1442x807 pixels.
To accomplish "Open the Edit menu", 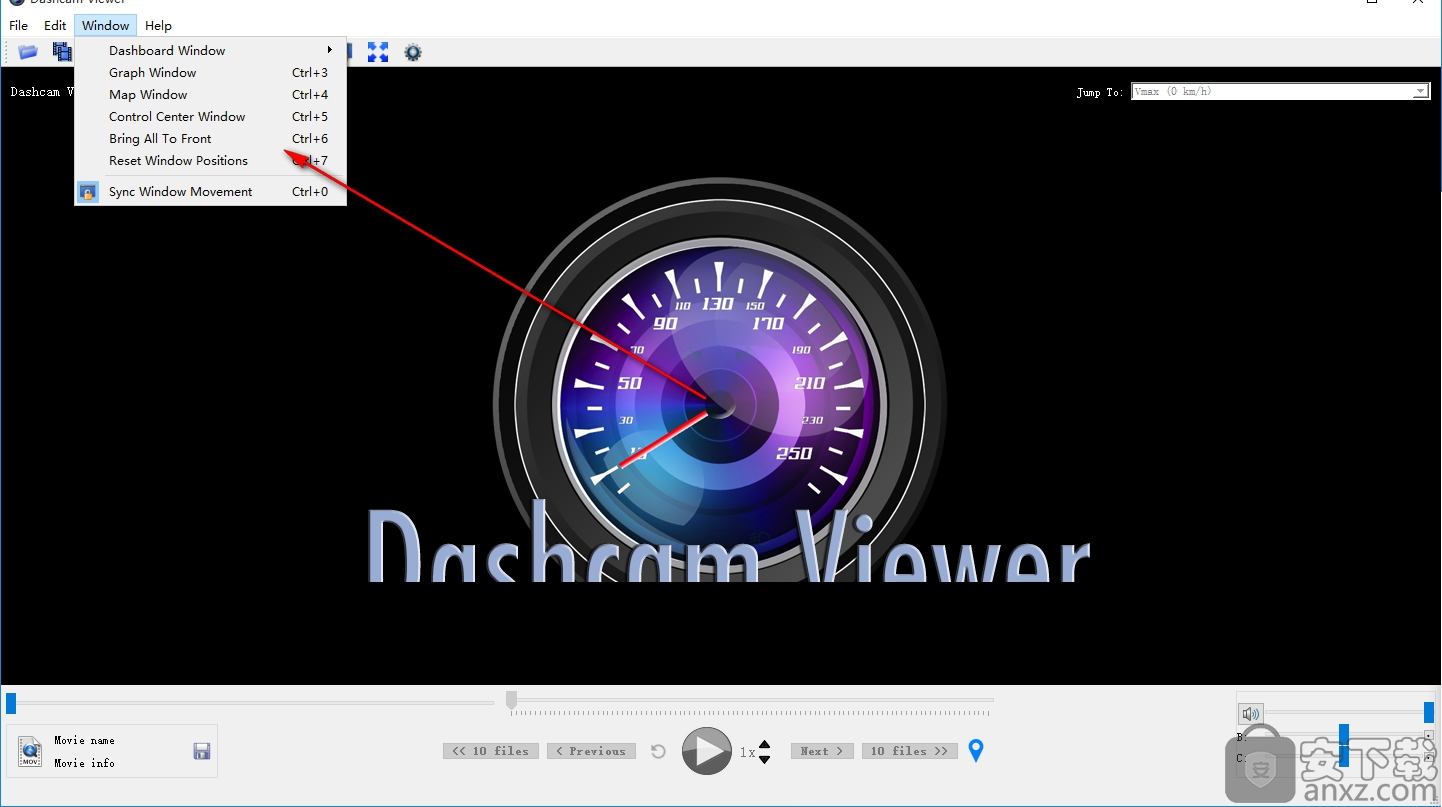I will pos(55,25).
